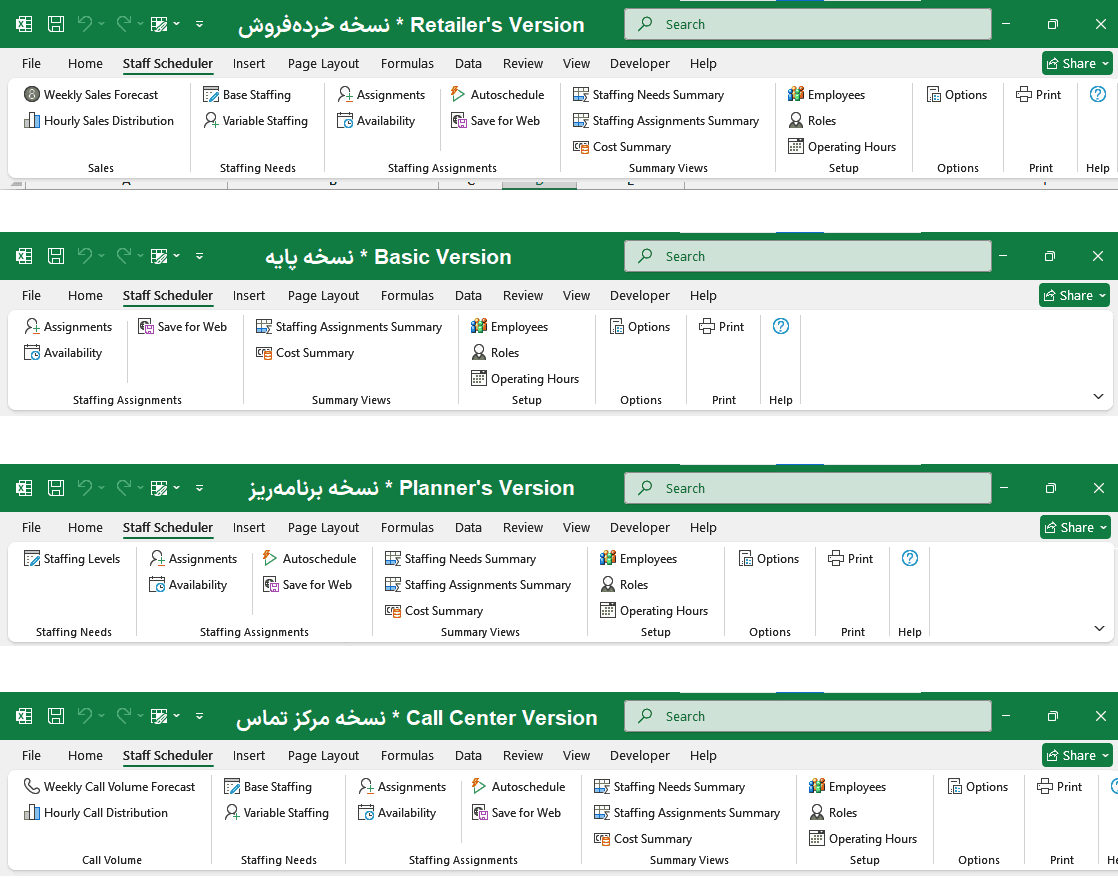
Task: Switch to Review tab in Basic Version
Action: point(523,295)
